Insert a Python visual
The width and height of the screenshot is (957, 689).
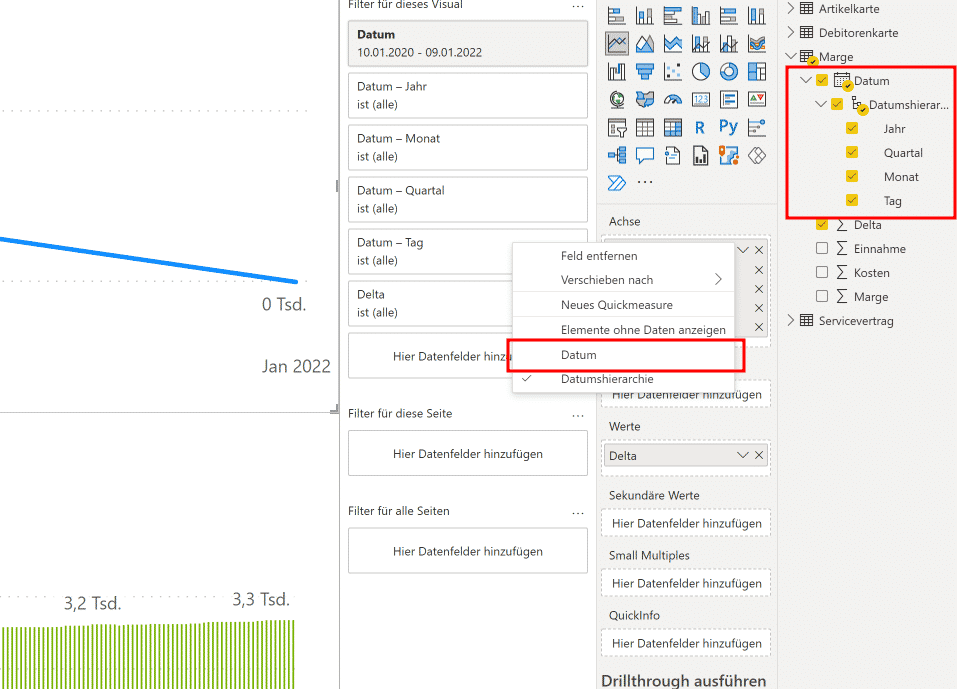pos(728,127)
